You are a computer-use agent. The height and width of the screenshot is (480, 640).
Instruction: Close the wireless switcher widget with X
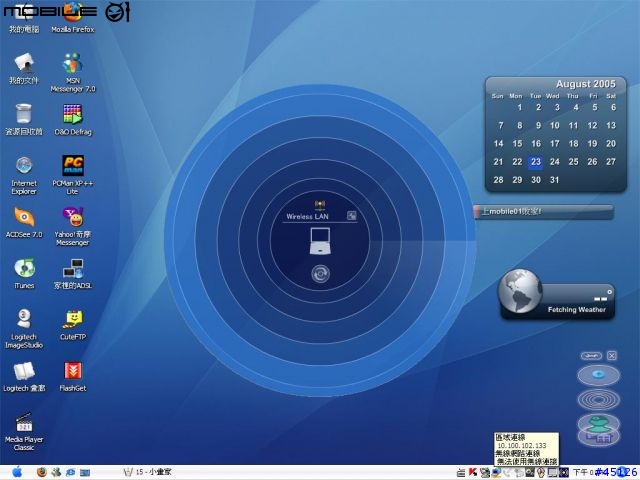(x=611, y=356)
